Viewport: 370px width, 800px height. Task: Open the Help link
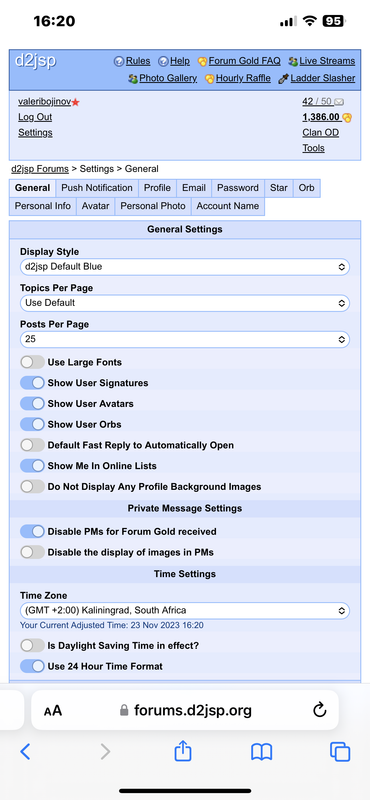[x=180, y=61]
